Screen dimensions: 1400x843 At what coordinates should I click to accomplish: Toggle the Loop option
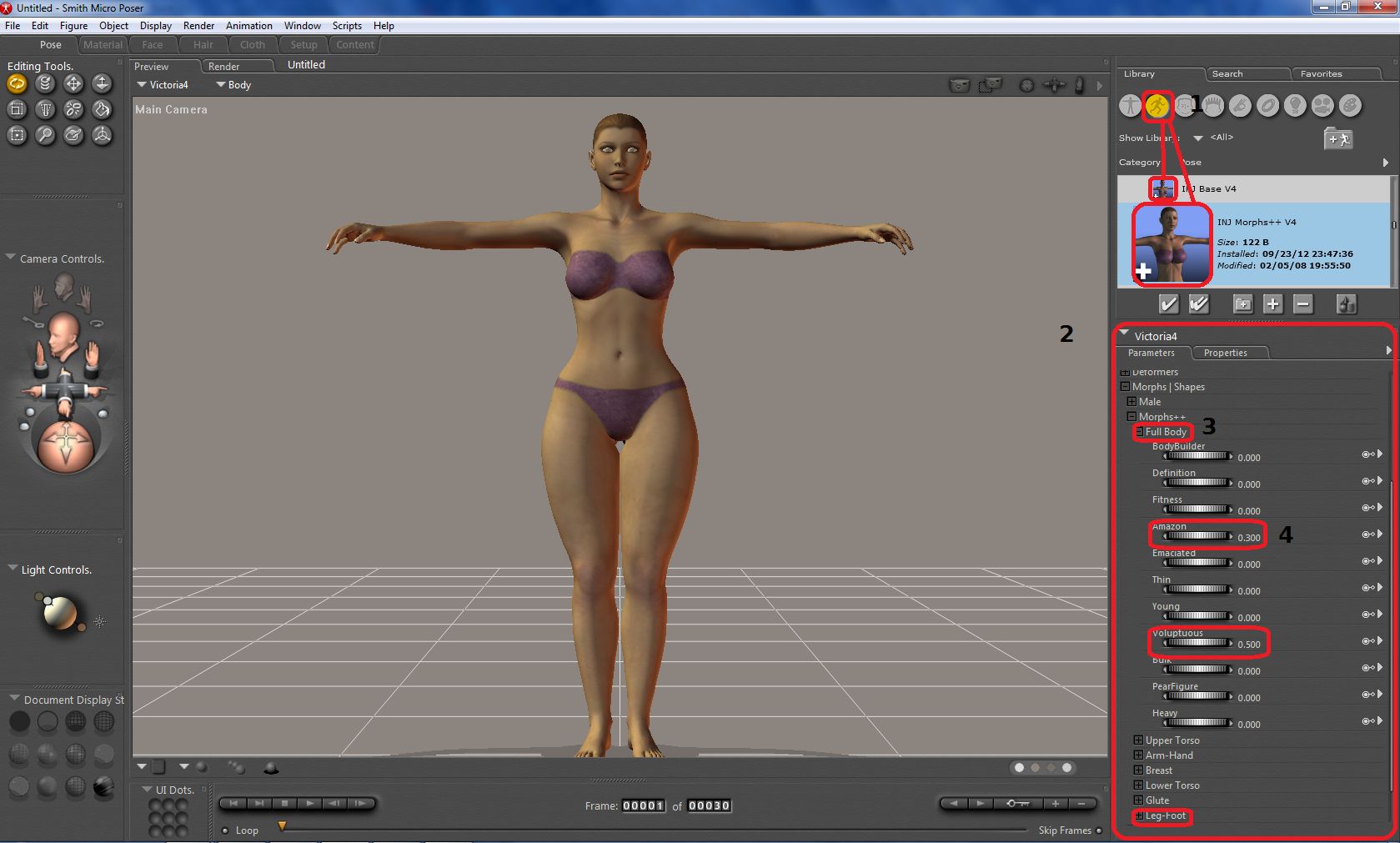tap(226, 830)
